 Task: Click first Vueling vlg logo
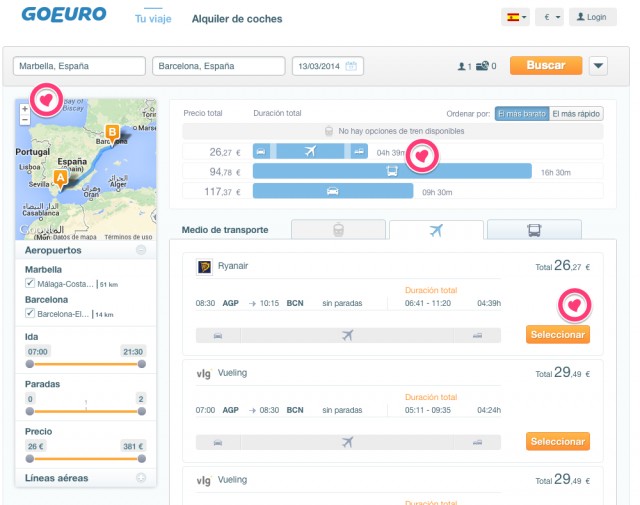[204, 374]
